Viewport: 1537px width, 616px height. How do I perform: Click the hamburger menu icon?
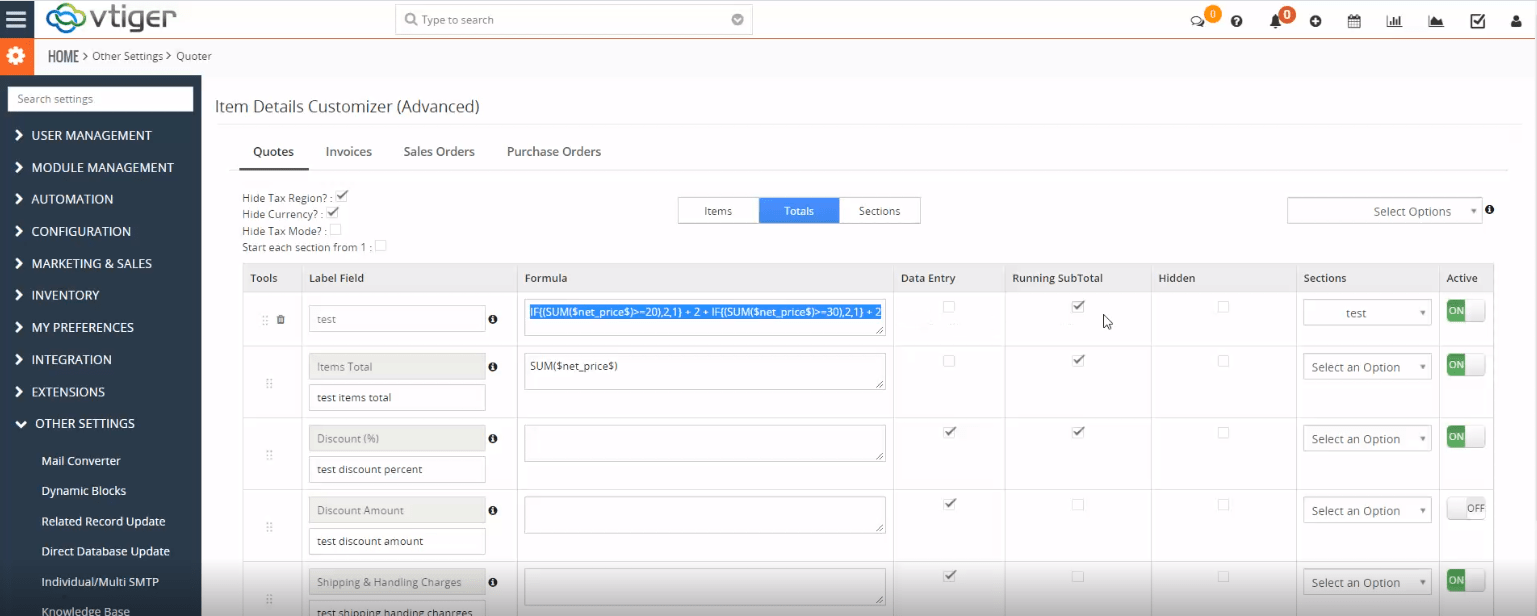point(16,18)
